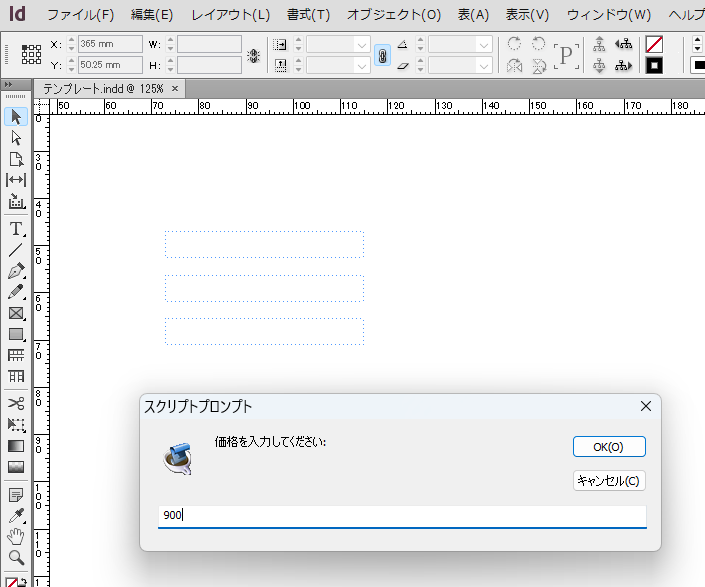Select the Hand tool

point(16,536)
